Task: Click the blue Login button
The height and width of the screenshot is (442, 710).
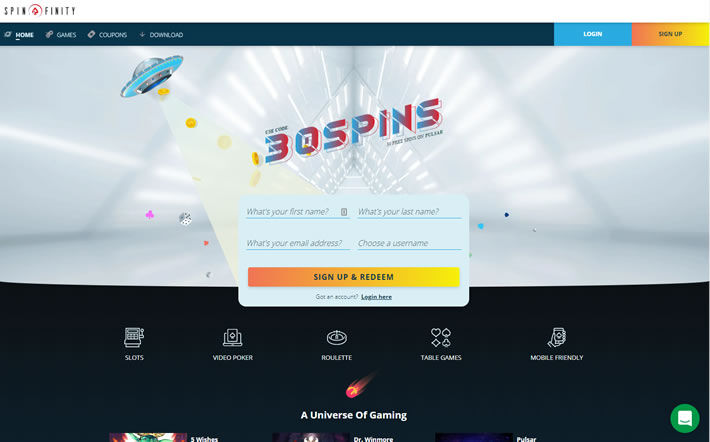Action: pos(593,34)
